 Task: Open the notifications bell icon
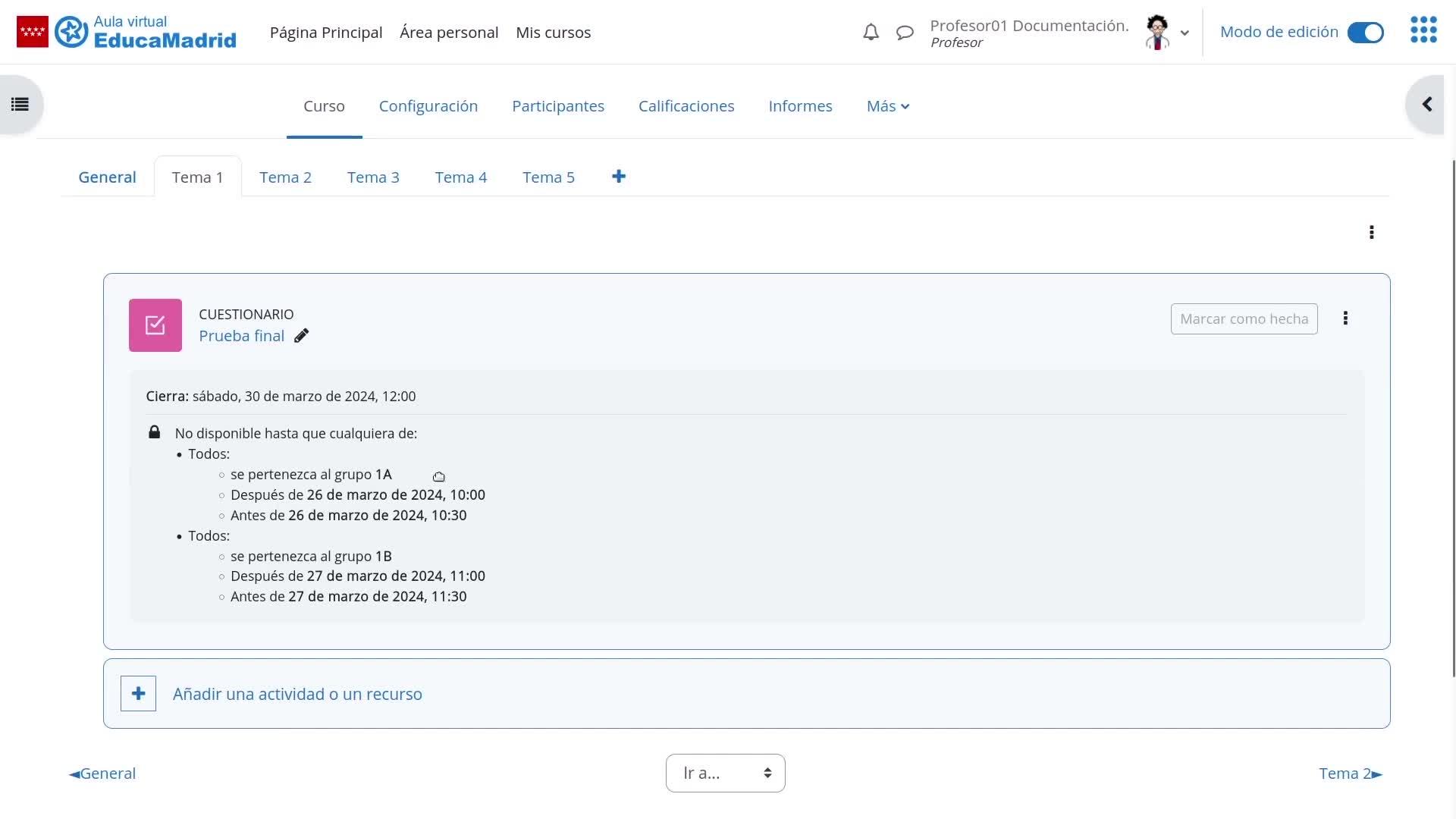pos(871,32)
